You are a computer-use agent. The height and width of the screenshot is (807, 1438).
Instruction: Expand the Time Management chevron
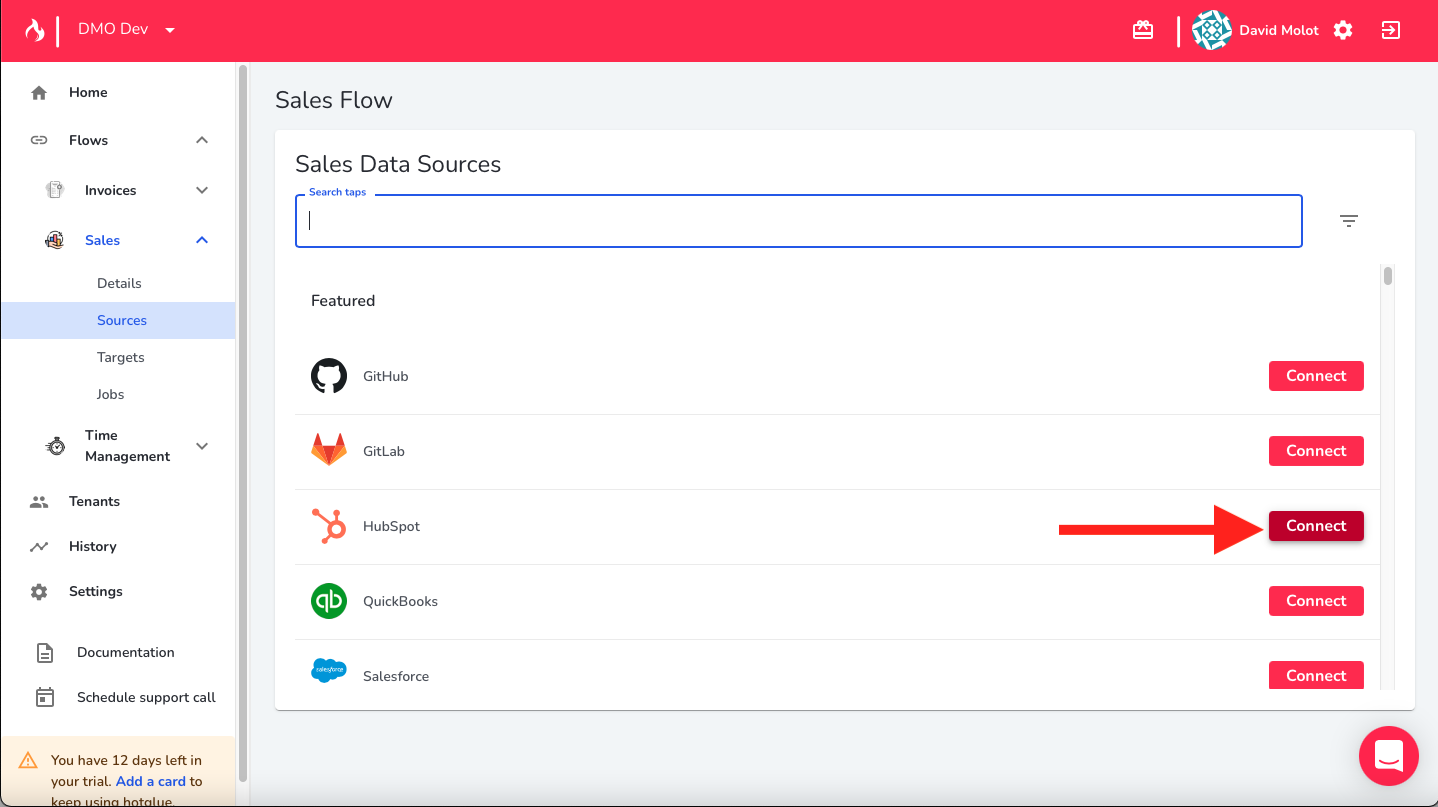pos(202,446)
